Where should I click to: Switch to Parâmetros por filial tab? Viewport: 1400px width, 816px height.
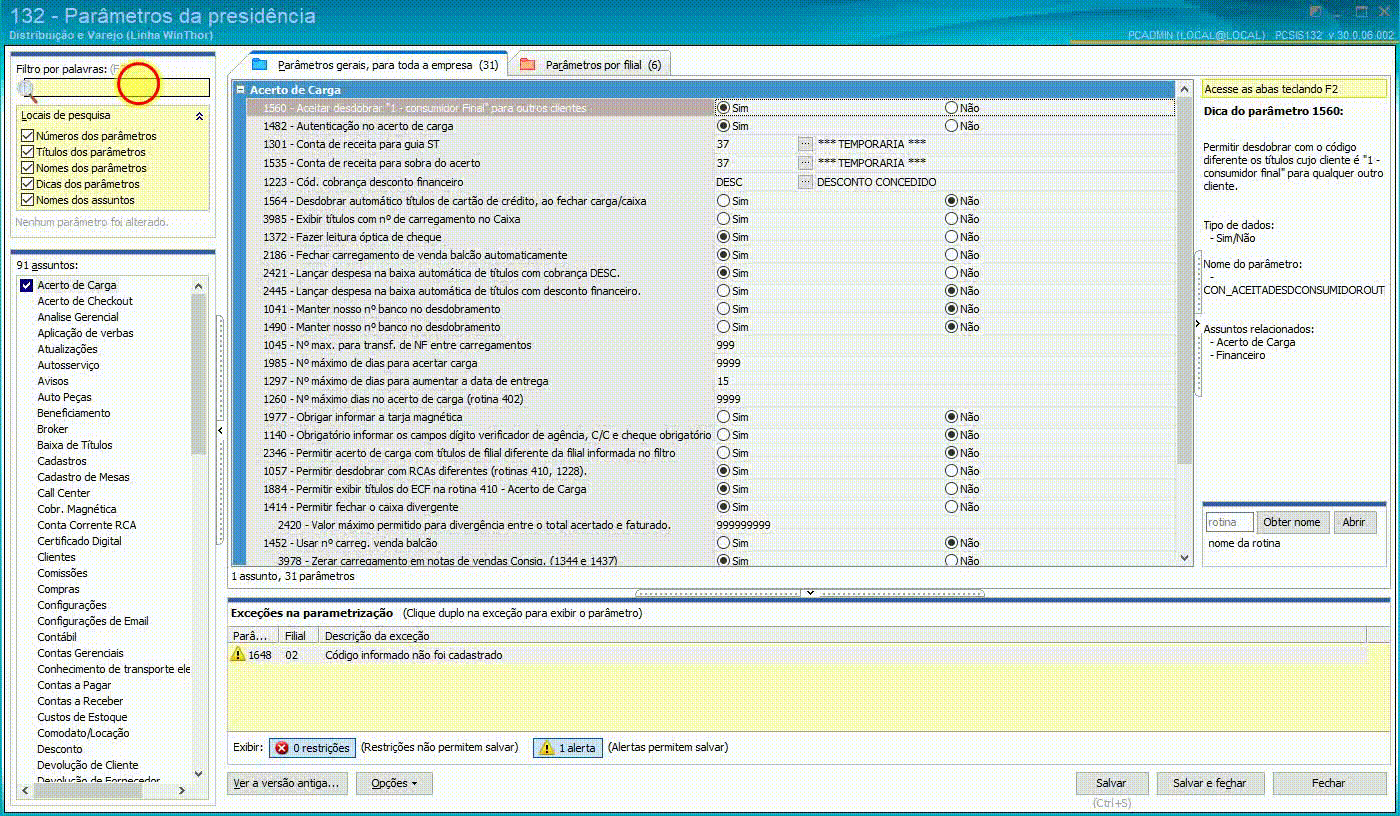point(591,65)
